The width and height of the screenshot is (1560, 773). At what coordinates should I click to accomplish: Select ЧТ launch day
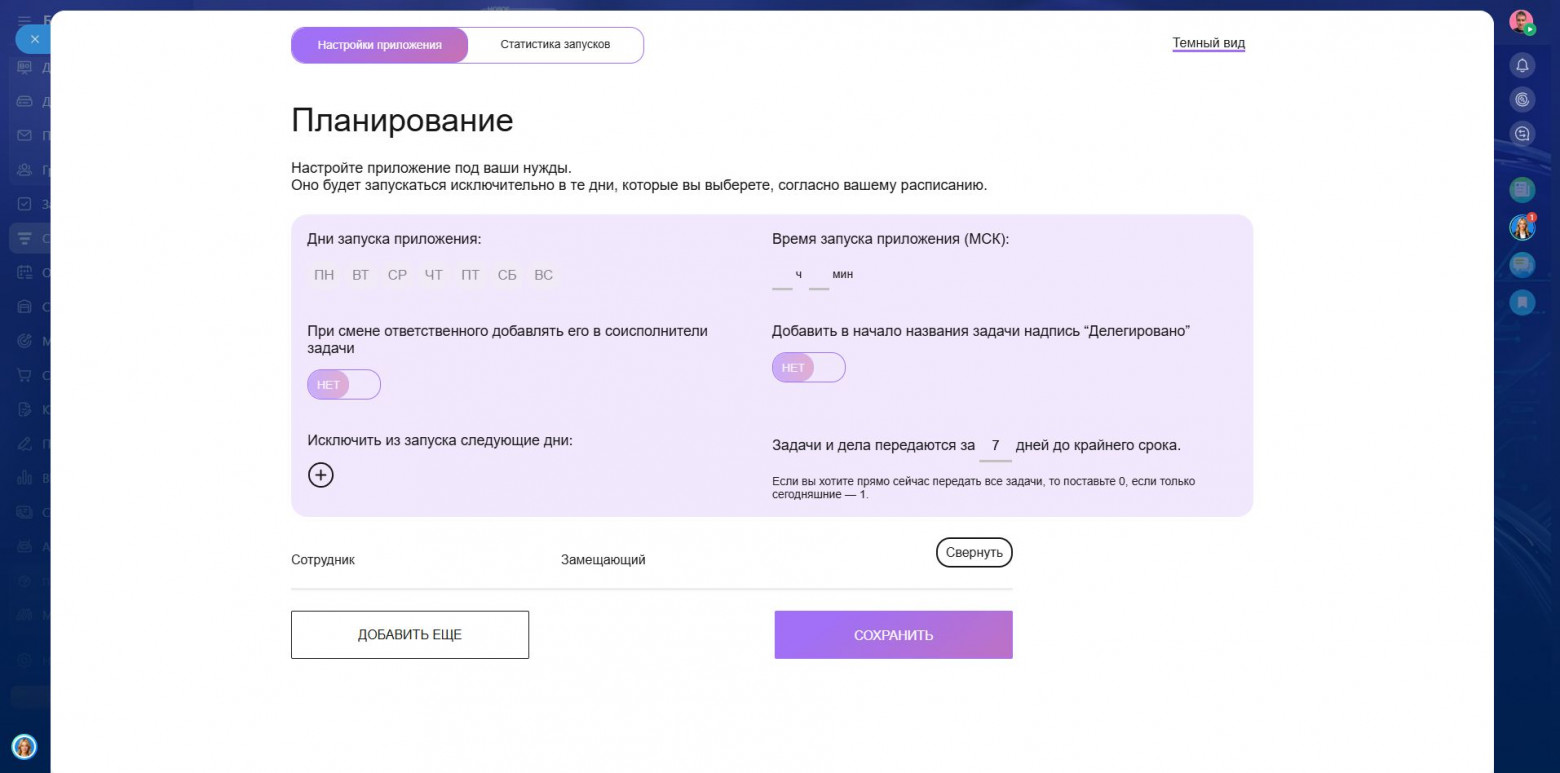coord(433,275)
